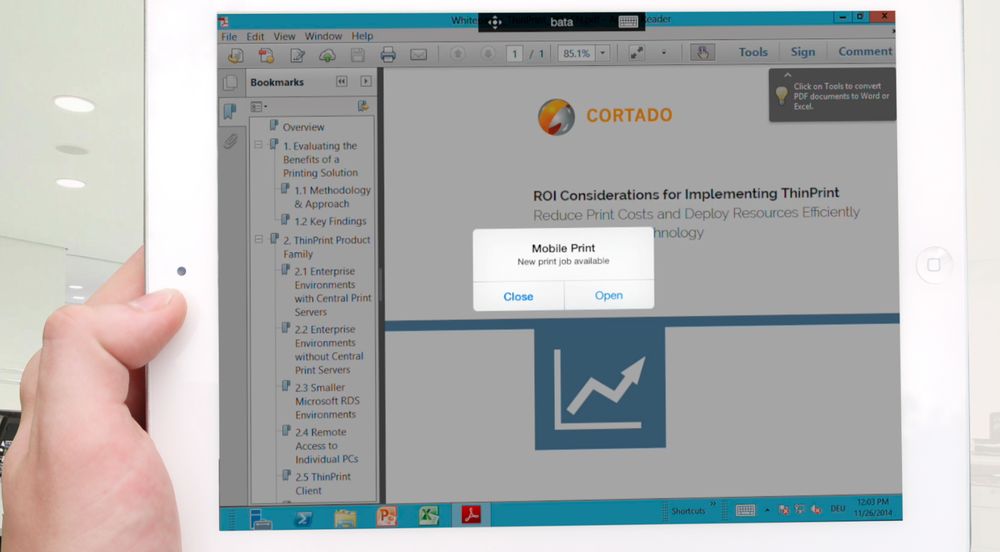This screenshot has height=552, width=1000.
Task: Open the dropdown next to fit icon
Action: [x=664, y=53]
